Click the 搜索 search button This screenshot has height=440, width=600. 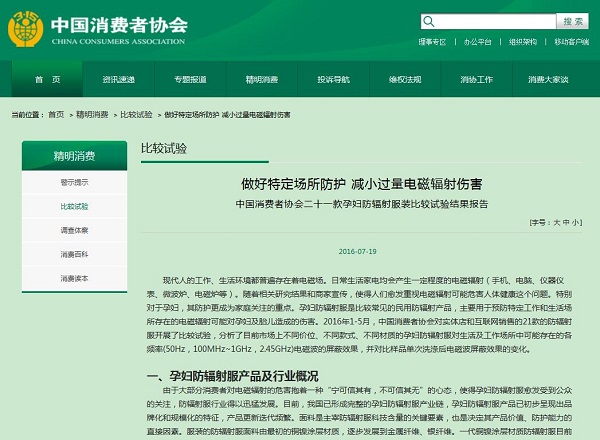point(573,20)
